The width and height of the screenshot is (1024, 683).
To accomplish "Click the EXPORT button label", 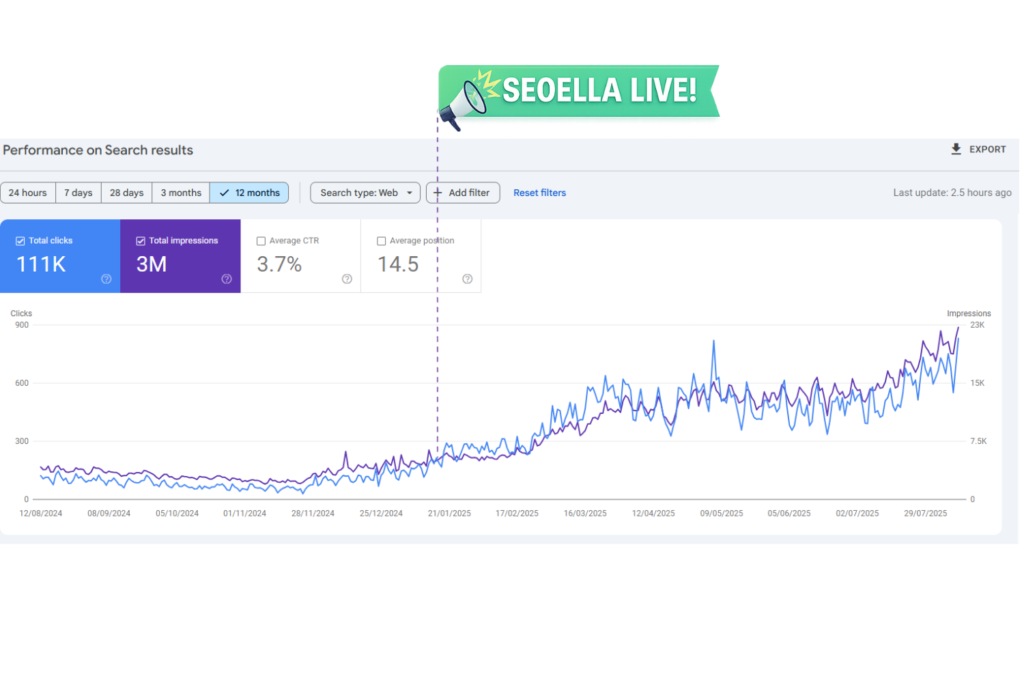I will [x=988, y=150].
